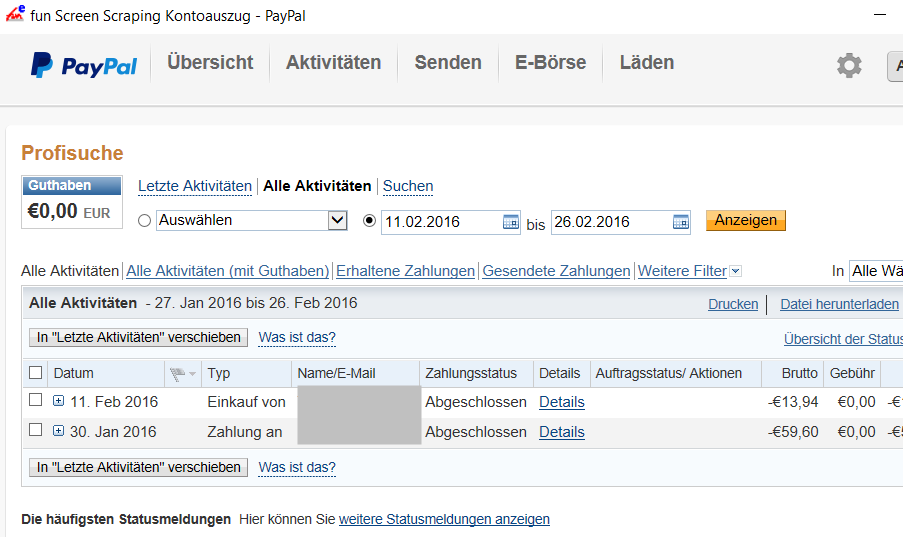
Task: Open the Senden navigation tab
Action: pos(448,62)
